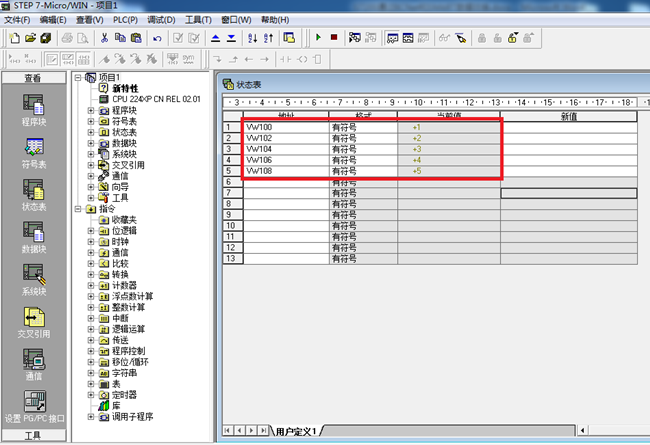
Task: Click the green Run PLC icon
Action: point(318,38)
